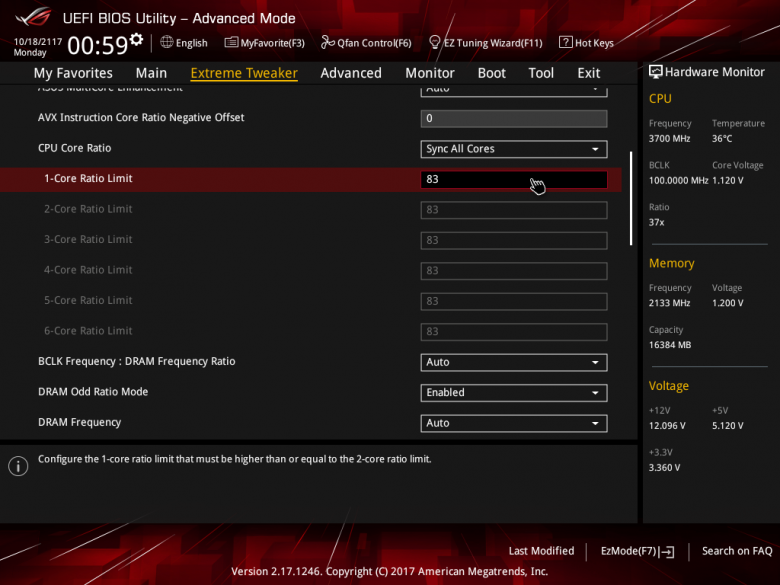Click the info icon beside help text

click(x=18, y=466)
